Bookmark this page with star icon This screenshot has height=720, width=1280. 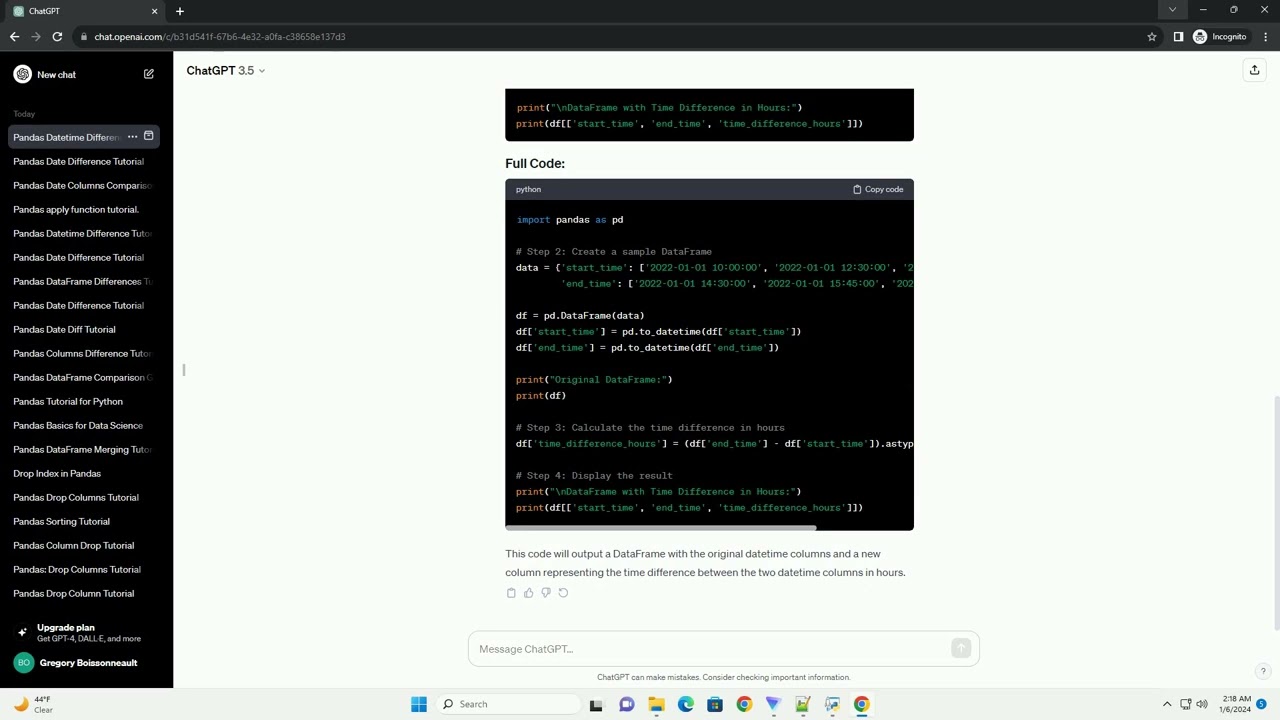click(1152, 37)
